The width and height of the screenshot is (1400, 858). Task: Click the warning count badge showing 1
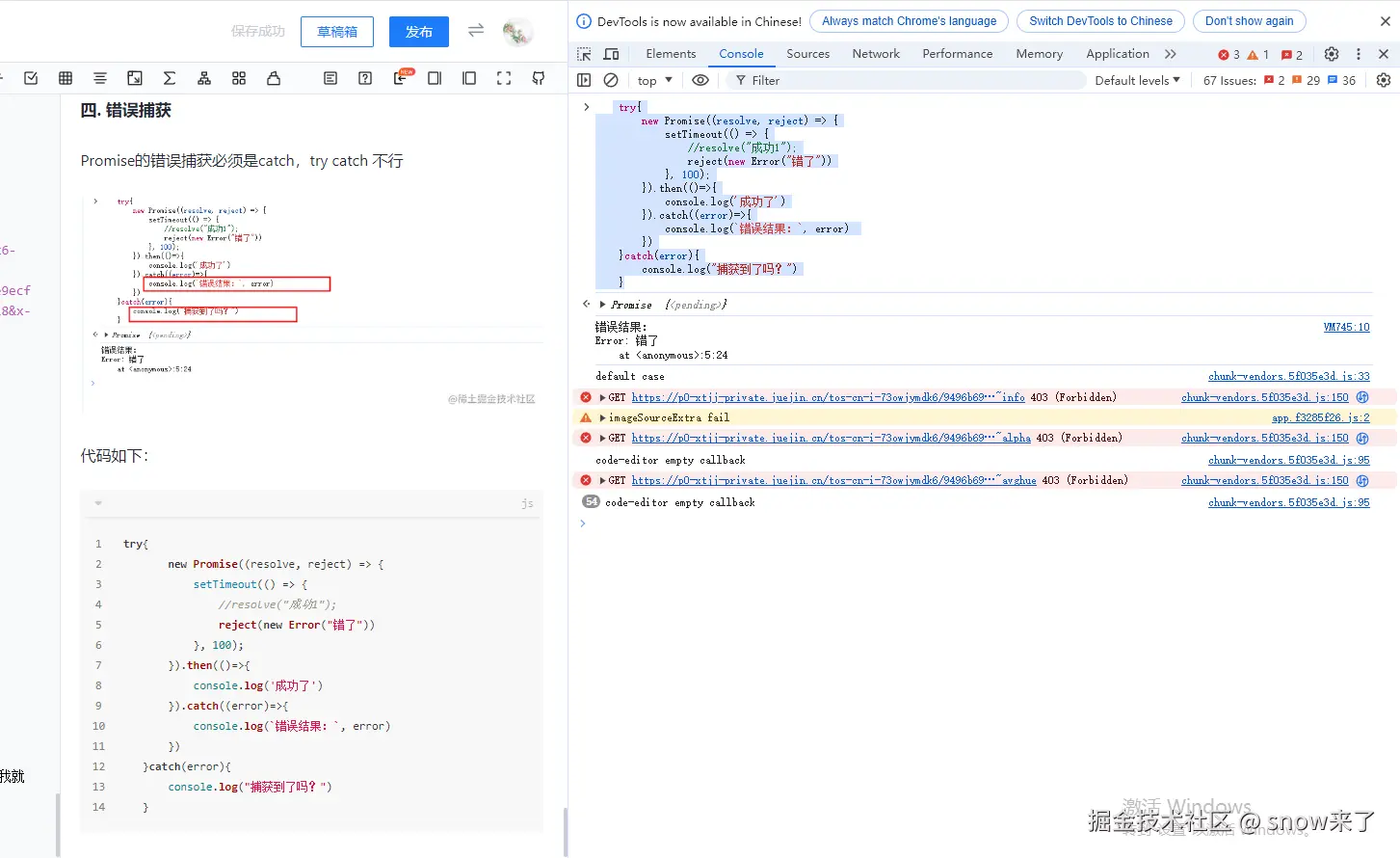click(1258, 55)
